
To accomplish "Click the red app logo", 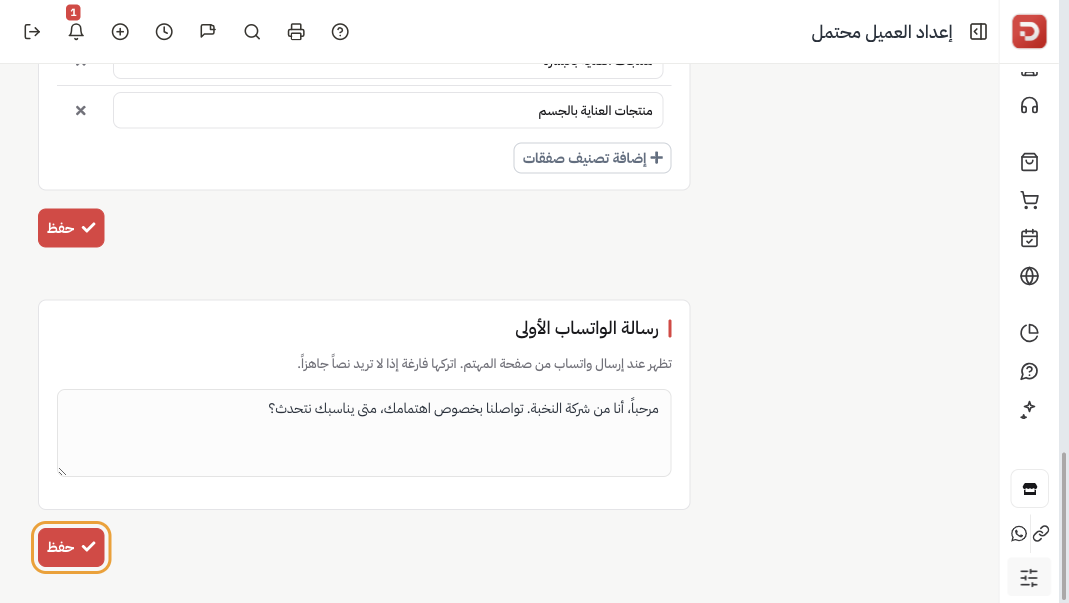I will pyautogui.click(x=1029, y=31).
